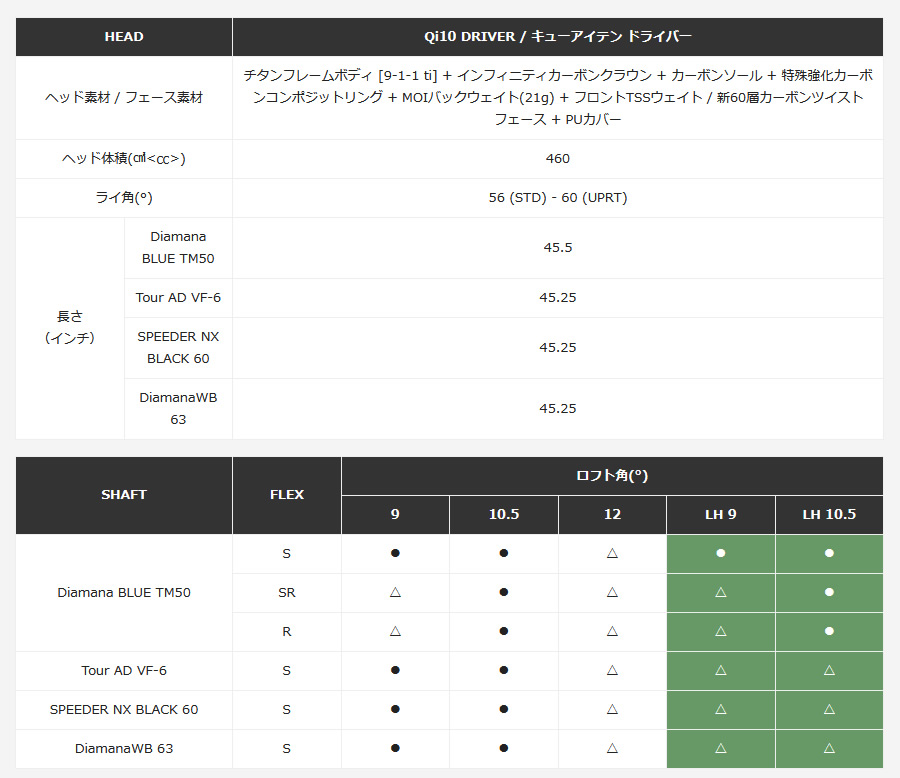Click the white dot for Diamana S LH 9
Viewport: 900px width, 778px height.
720,553
